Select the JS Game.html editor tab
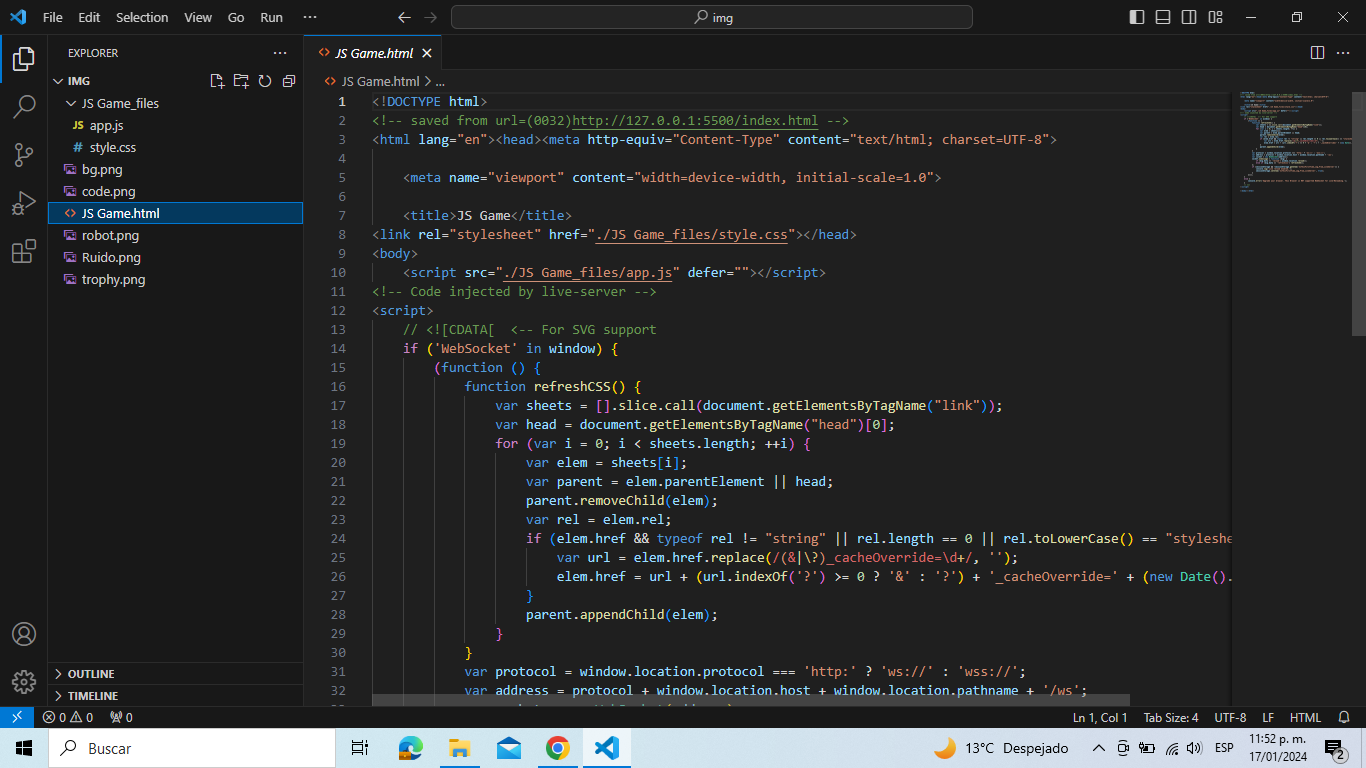The image size is (1366, 768). [374, 53]
